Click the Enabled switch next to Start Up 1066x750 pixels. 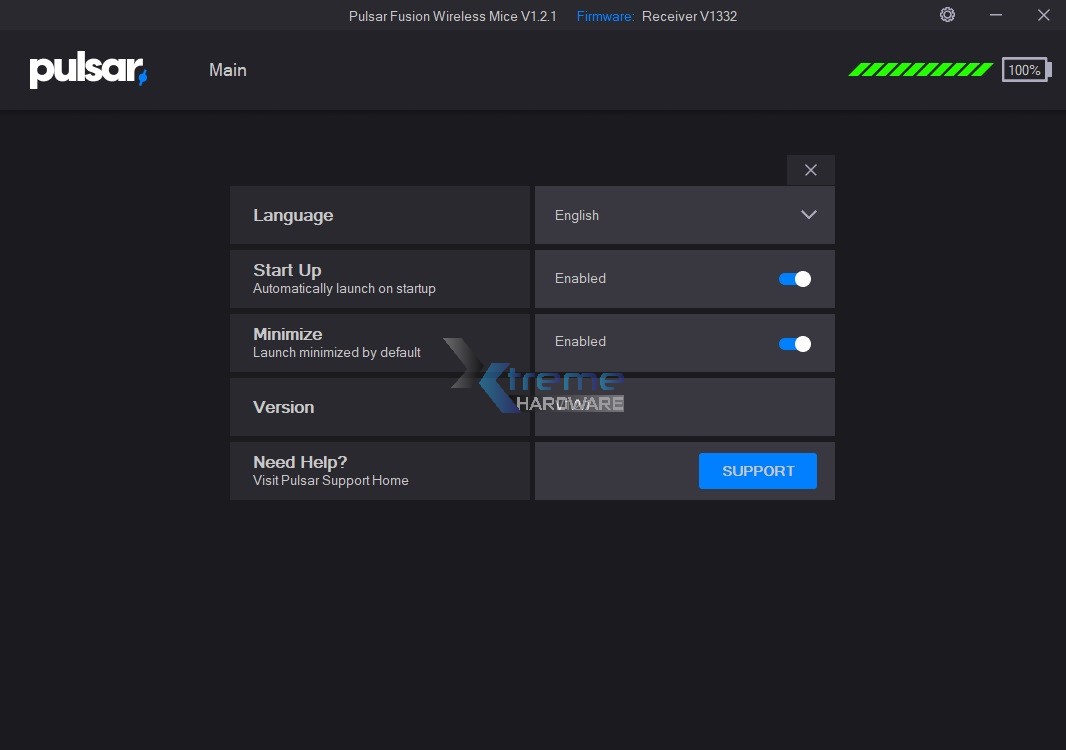(x=794, y=279)
